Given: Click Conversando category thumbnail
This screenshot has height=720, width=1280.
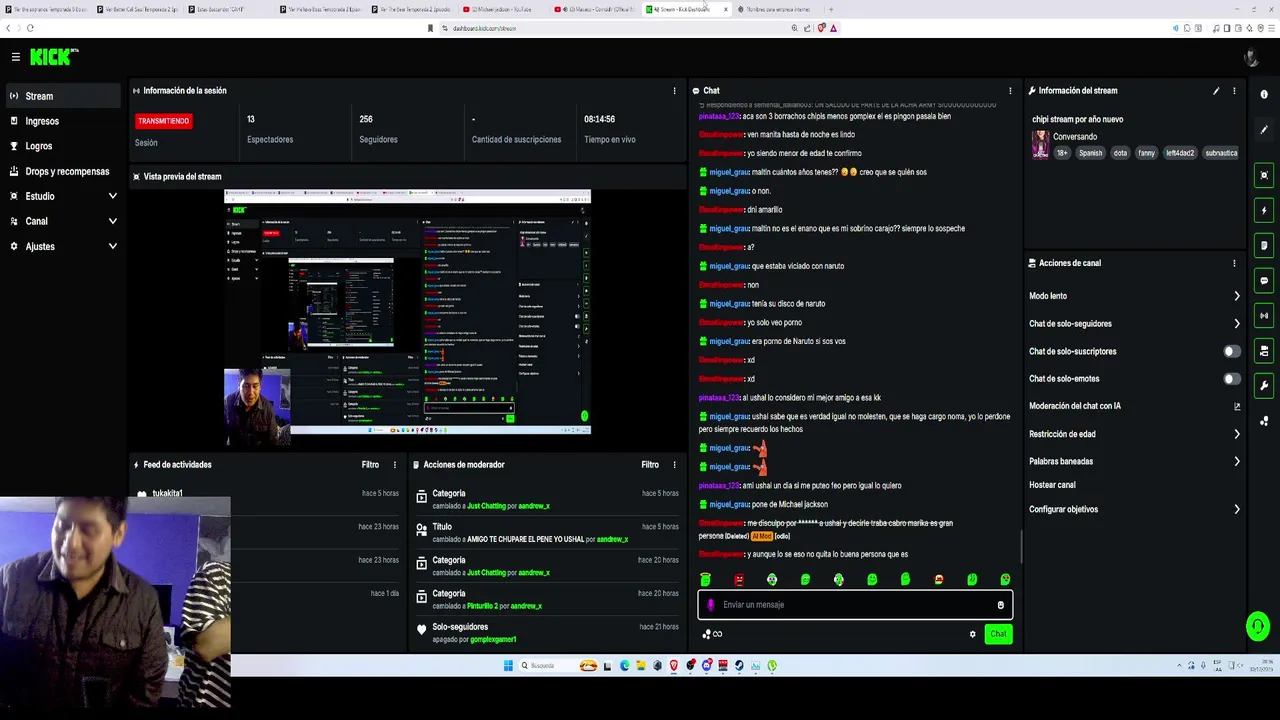Looking at the screenshot, I should [1041, 145].
